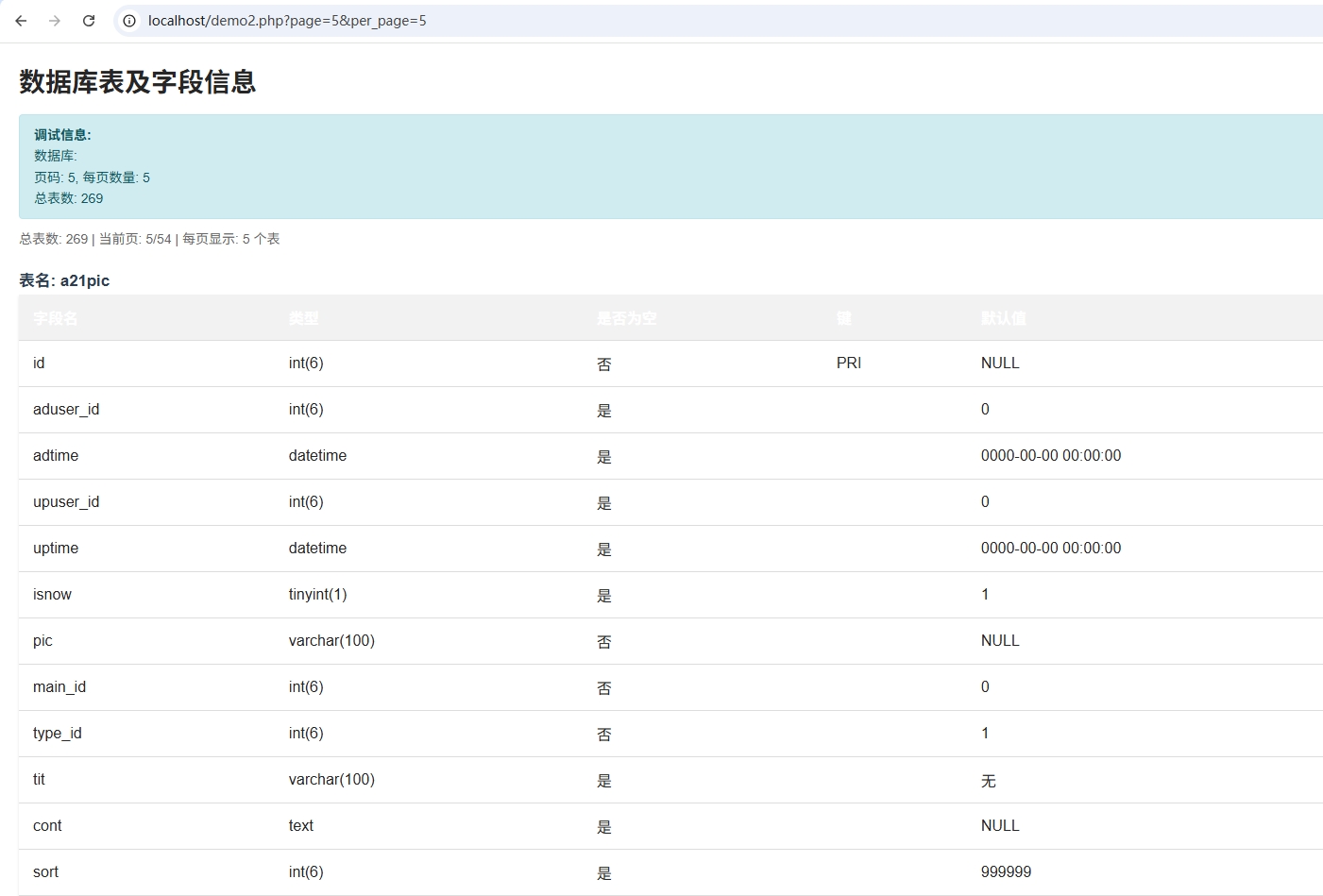This screenshot has height=896, width=1323.
Task: Click text type in cont row
Action: (301, 826)
